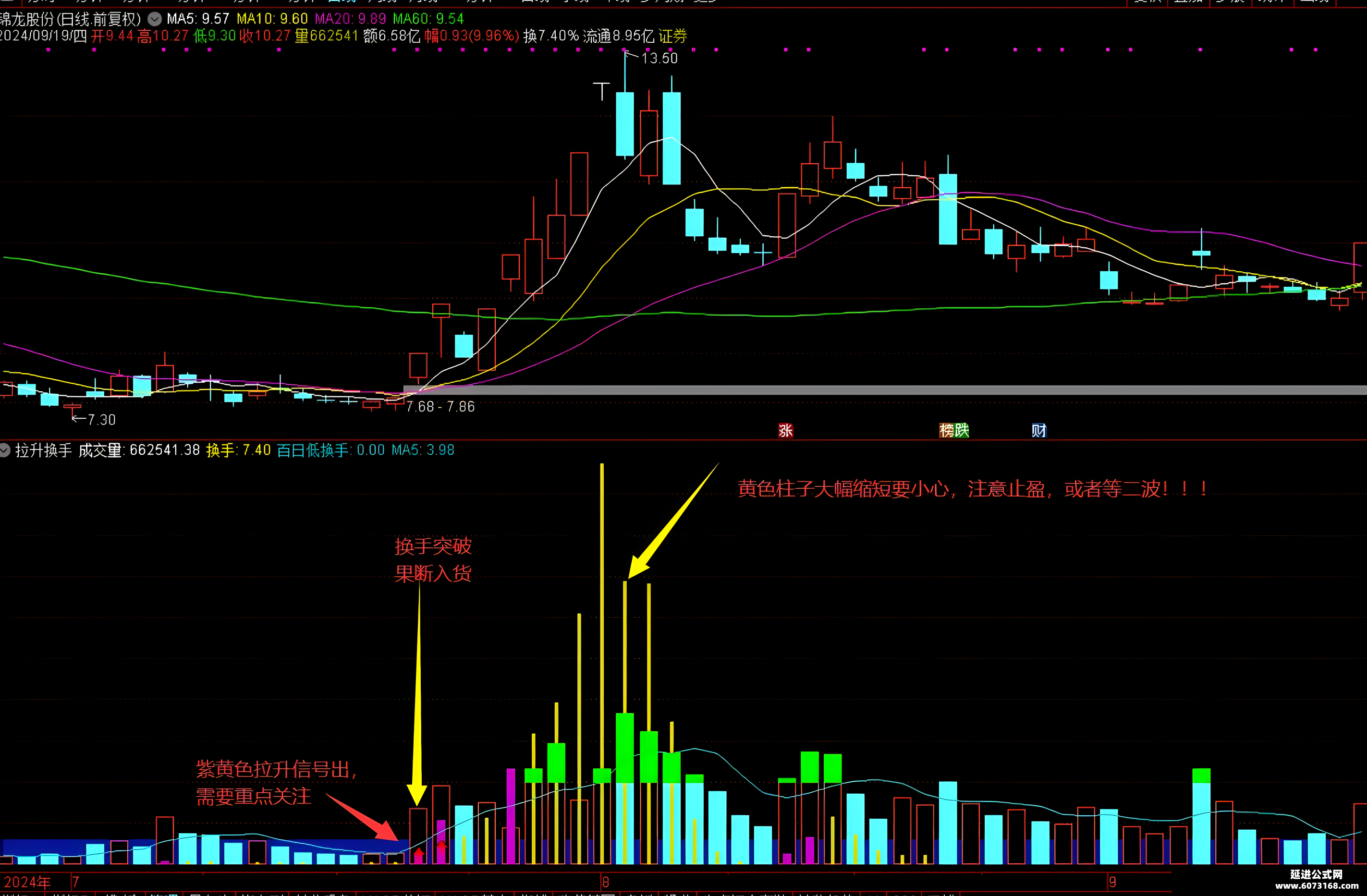Expand the 拉升换手 indicator dropdown circle
1367x896 pixels.
coord(5,450)
